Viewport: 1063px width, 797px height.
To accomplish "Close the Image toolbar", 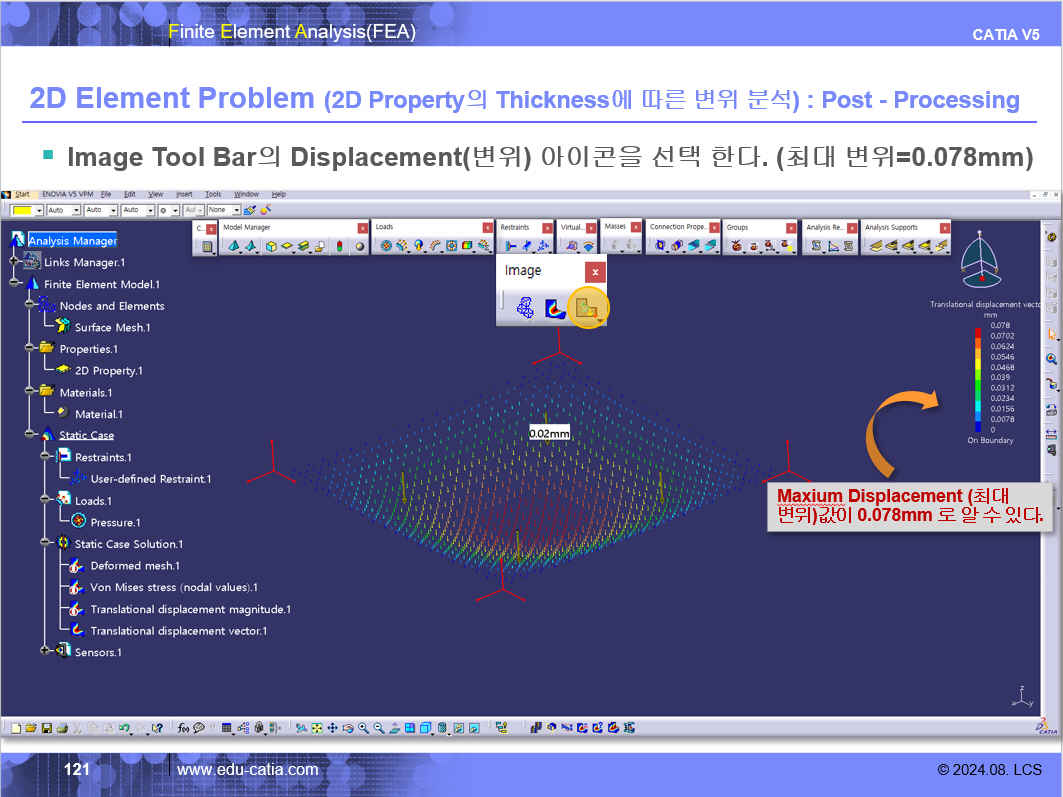I will (595, 271).
